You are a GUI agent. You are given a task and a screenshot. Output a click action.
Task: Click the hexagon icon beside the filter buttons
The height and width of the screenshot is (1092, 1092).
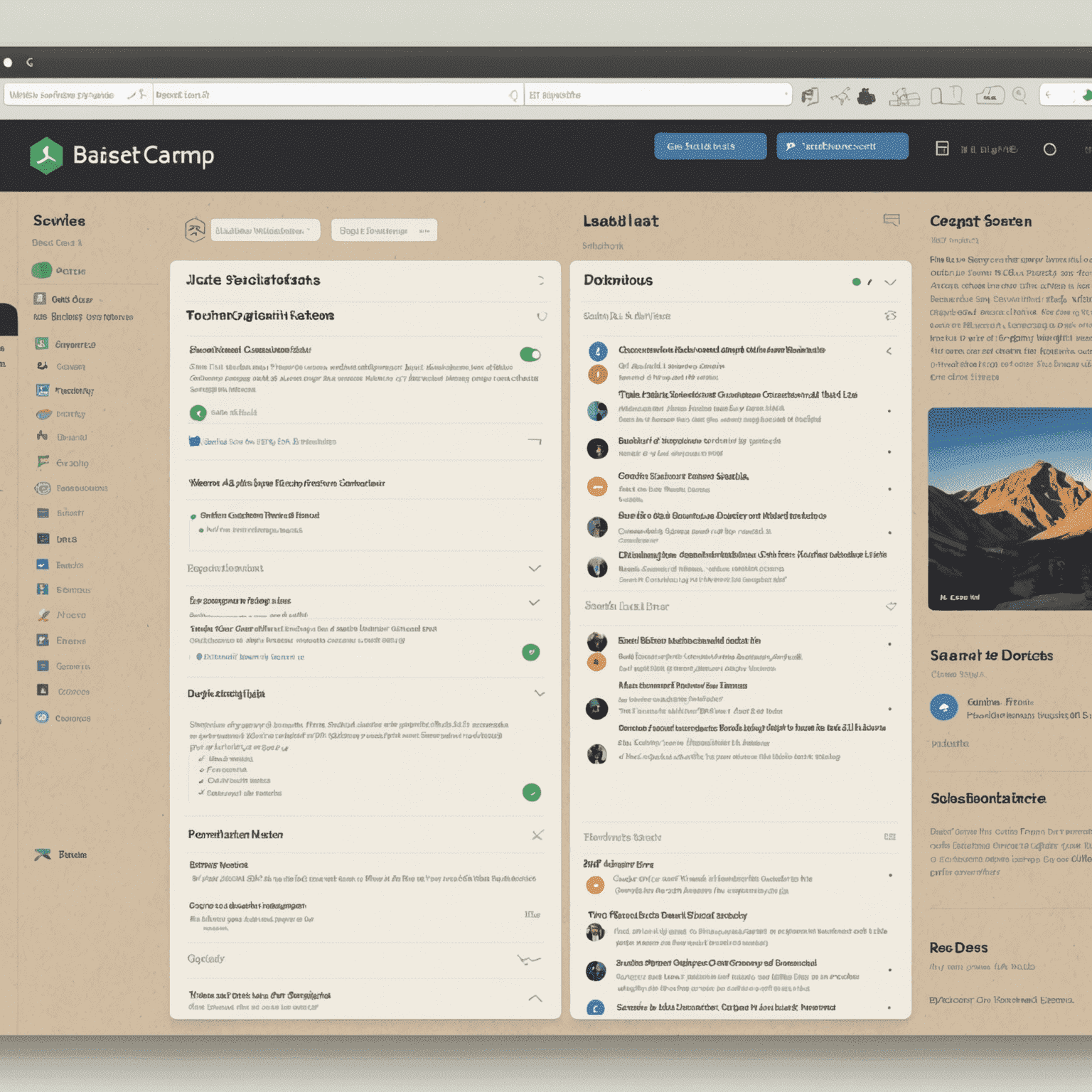tap(196, 230)
